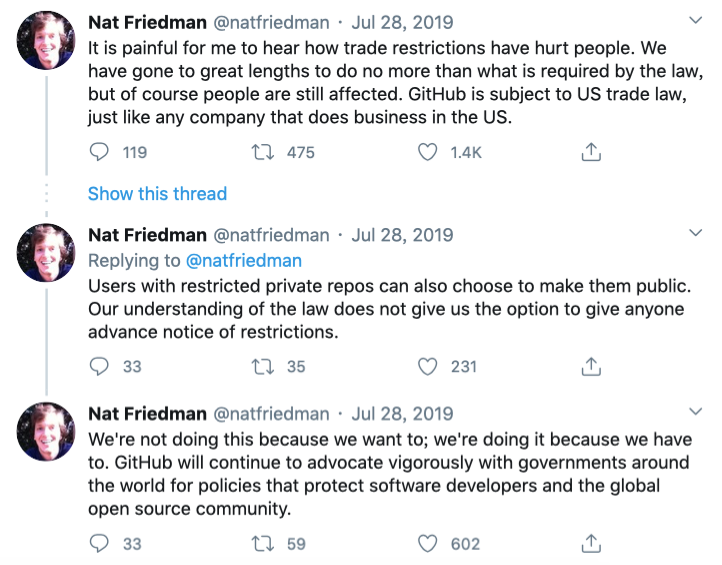
Task: Reply to the "We're not doing this" tweet
Action: (99, 544)
